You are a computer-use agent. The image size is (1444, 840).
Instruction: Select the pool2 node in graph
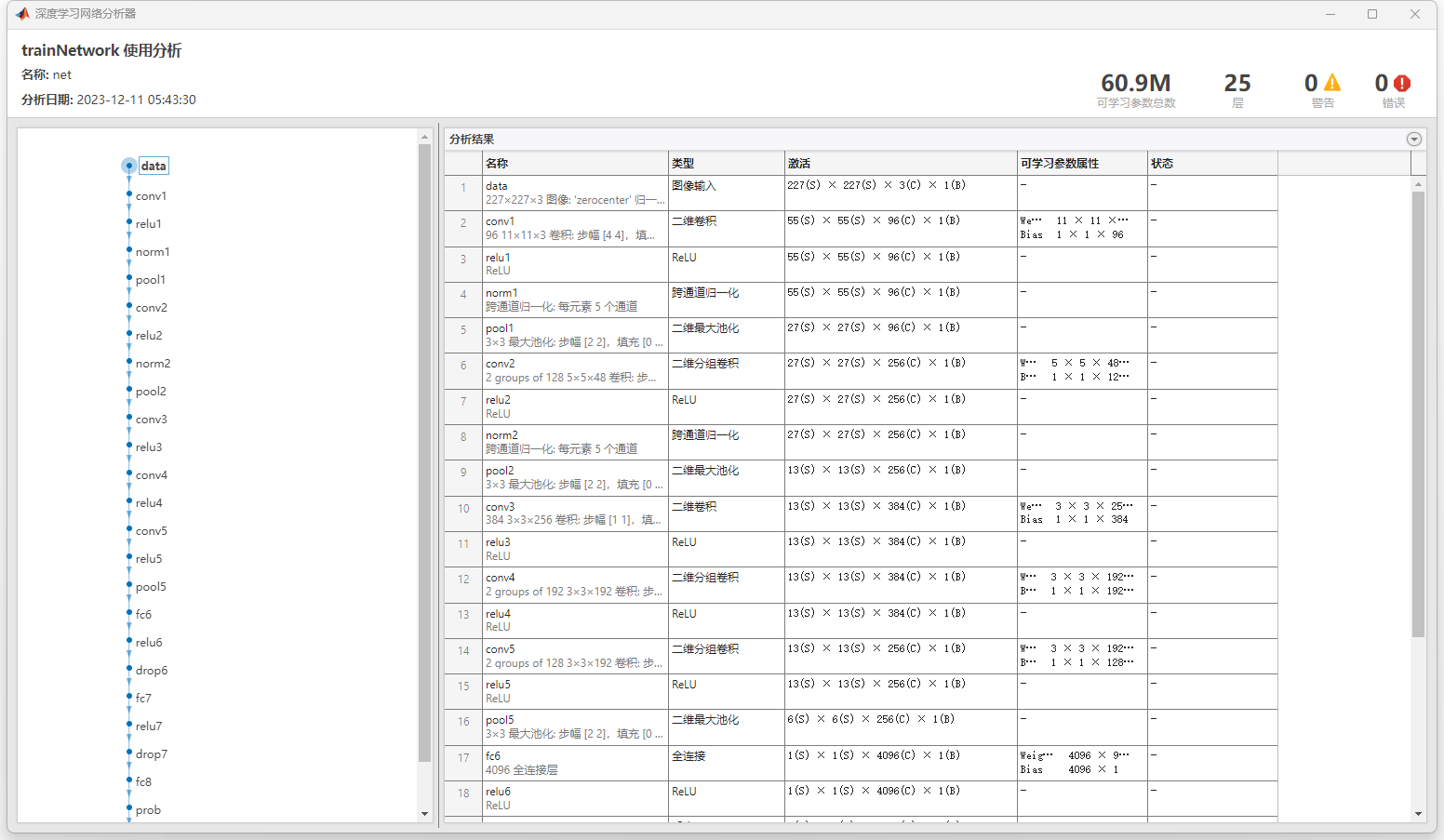coord(151,392)
